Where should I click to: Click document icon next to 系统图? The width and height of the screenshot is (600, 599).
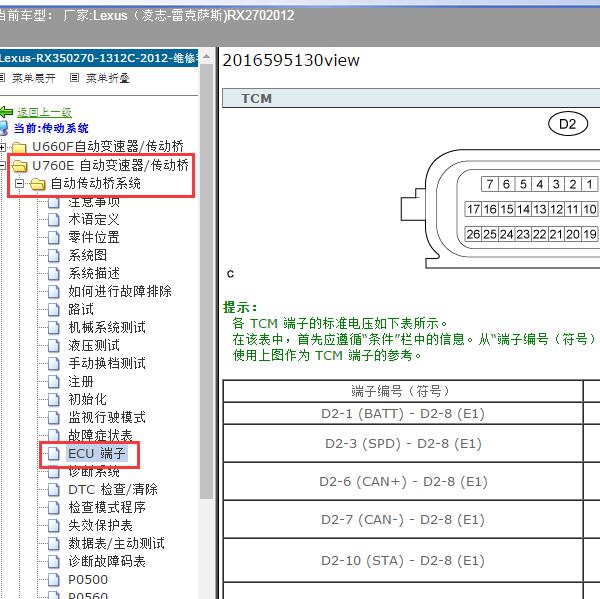(x=54, y=256)
